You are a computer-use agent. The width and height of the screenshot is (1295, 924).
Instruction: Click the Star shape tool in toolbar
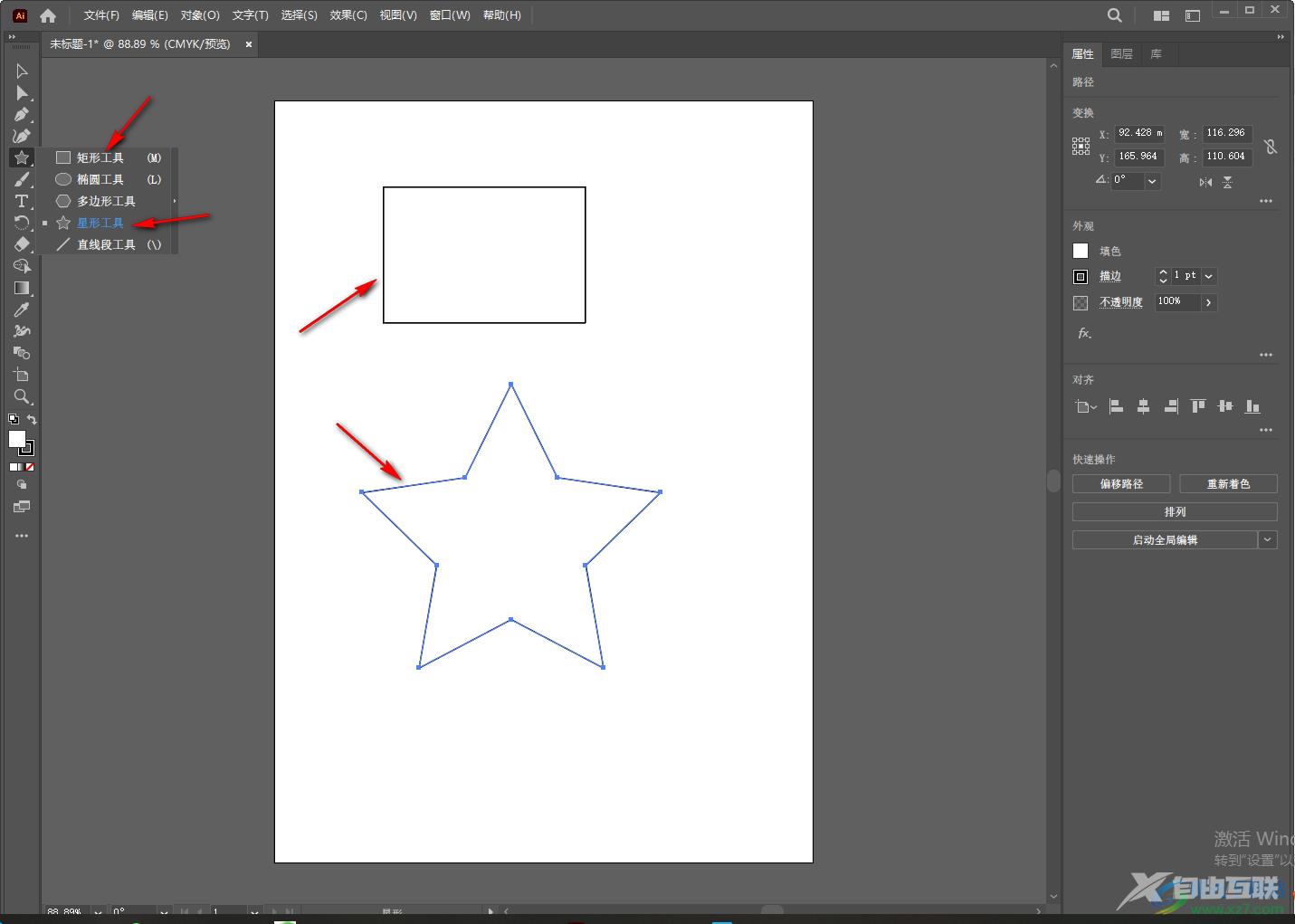tap(22, 157)
